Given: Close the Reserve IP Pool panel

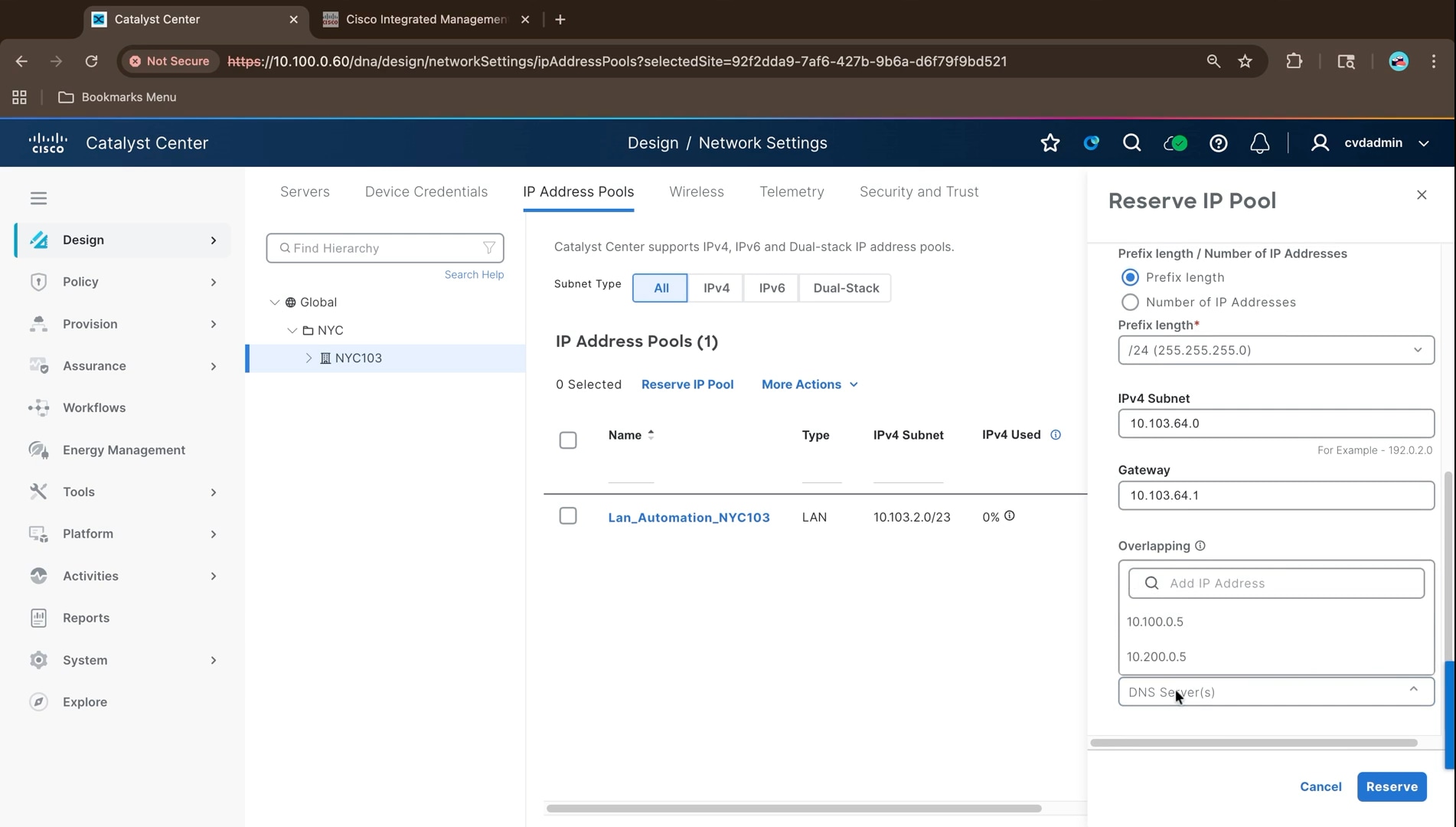Looking at the screenshot, I should [x=1422, y=195].
